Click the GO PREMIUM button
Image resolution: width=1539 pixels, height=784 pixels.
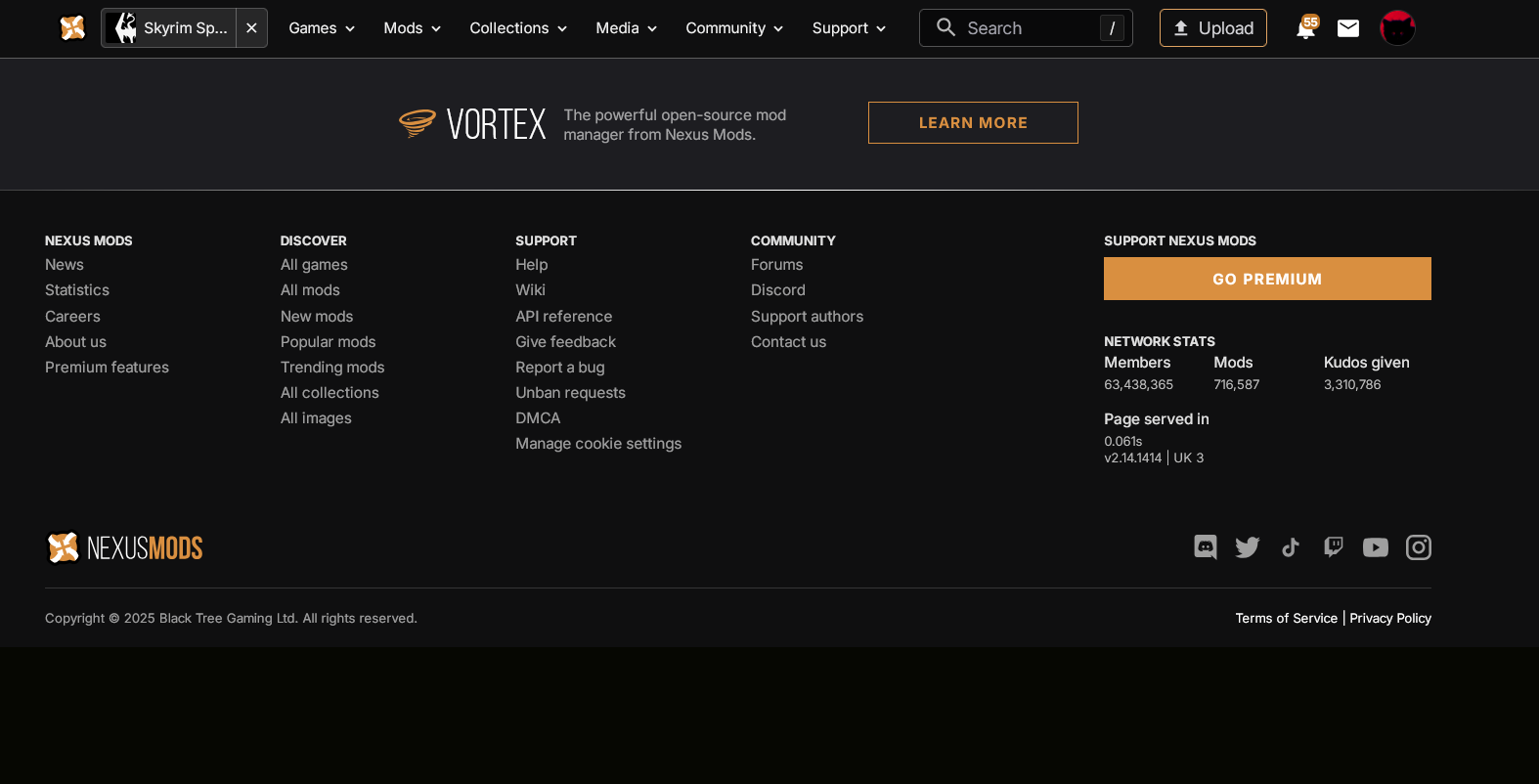tap(1267, 279)
